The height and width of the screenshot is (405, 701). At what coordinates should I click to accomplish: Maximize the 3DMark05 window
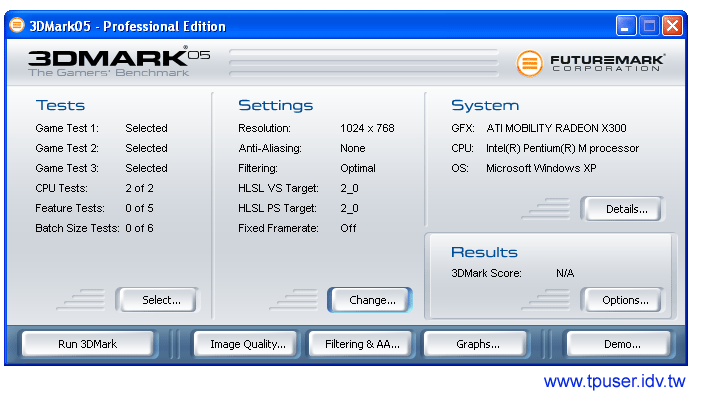point(650,26)
